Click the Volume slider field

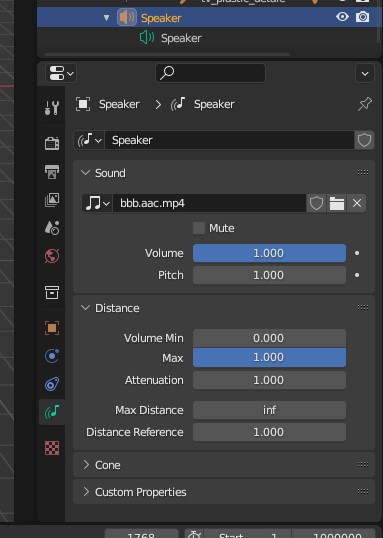pos(269,253)
